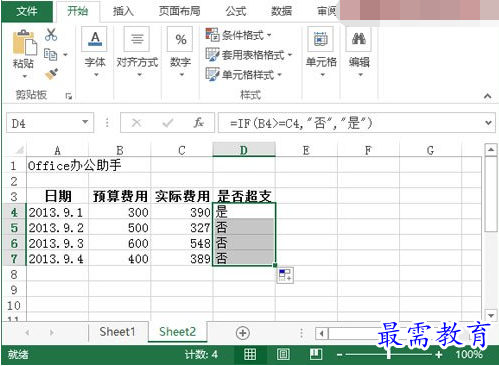Open the copy options dropdown arrow
Viewport: 499px width, 366px height.
(65, 55)
